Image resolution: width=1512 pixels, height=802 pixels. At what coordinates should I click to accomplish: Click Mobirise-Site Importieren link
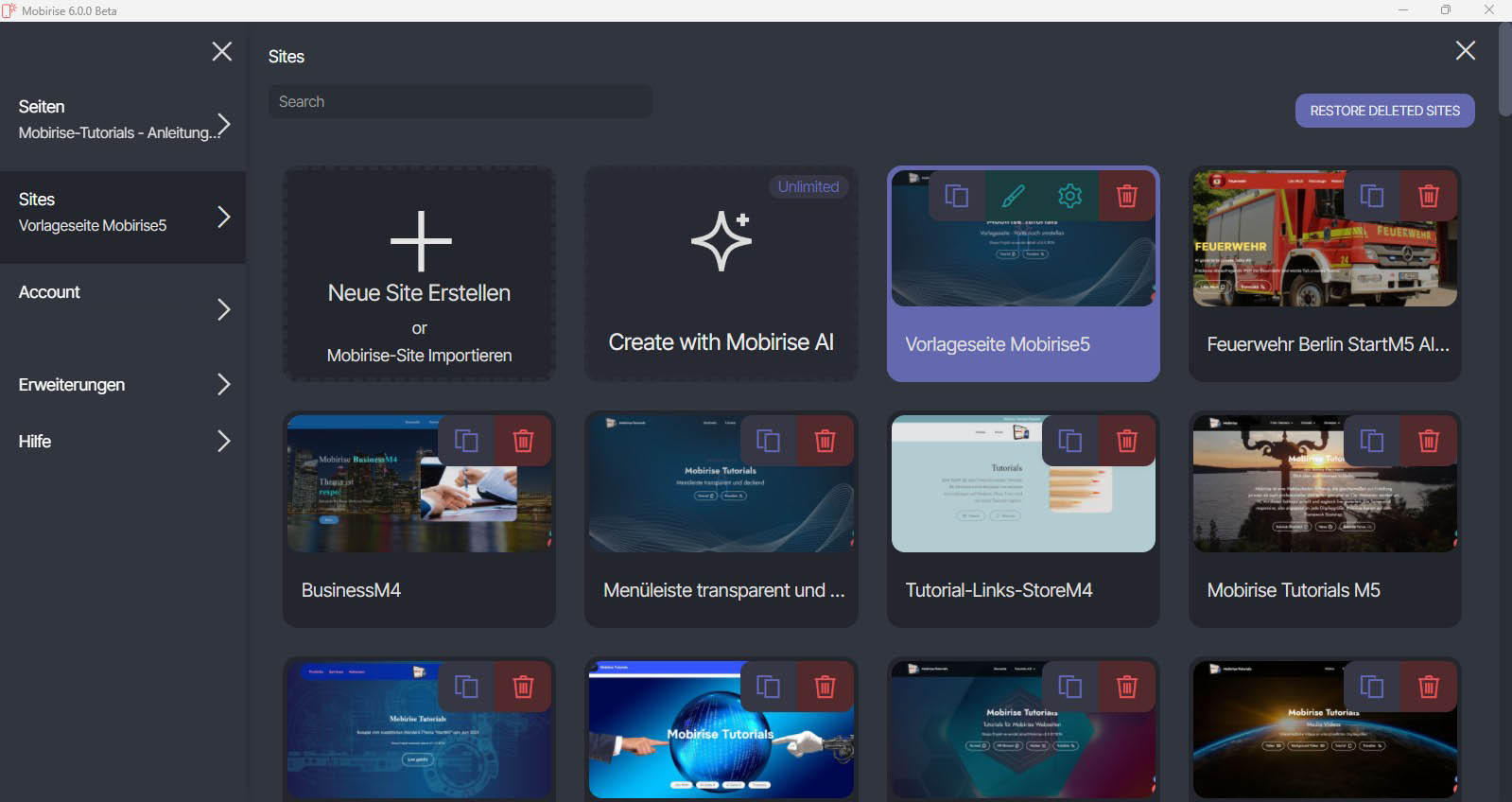[x=419, y=356]
